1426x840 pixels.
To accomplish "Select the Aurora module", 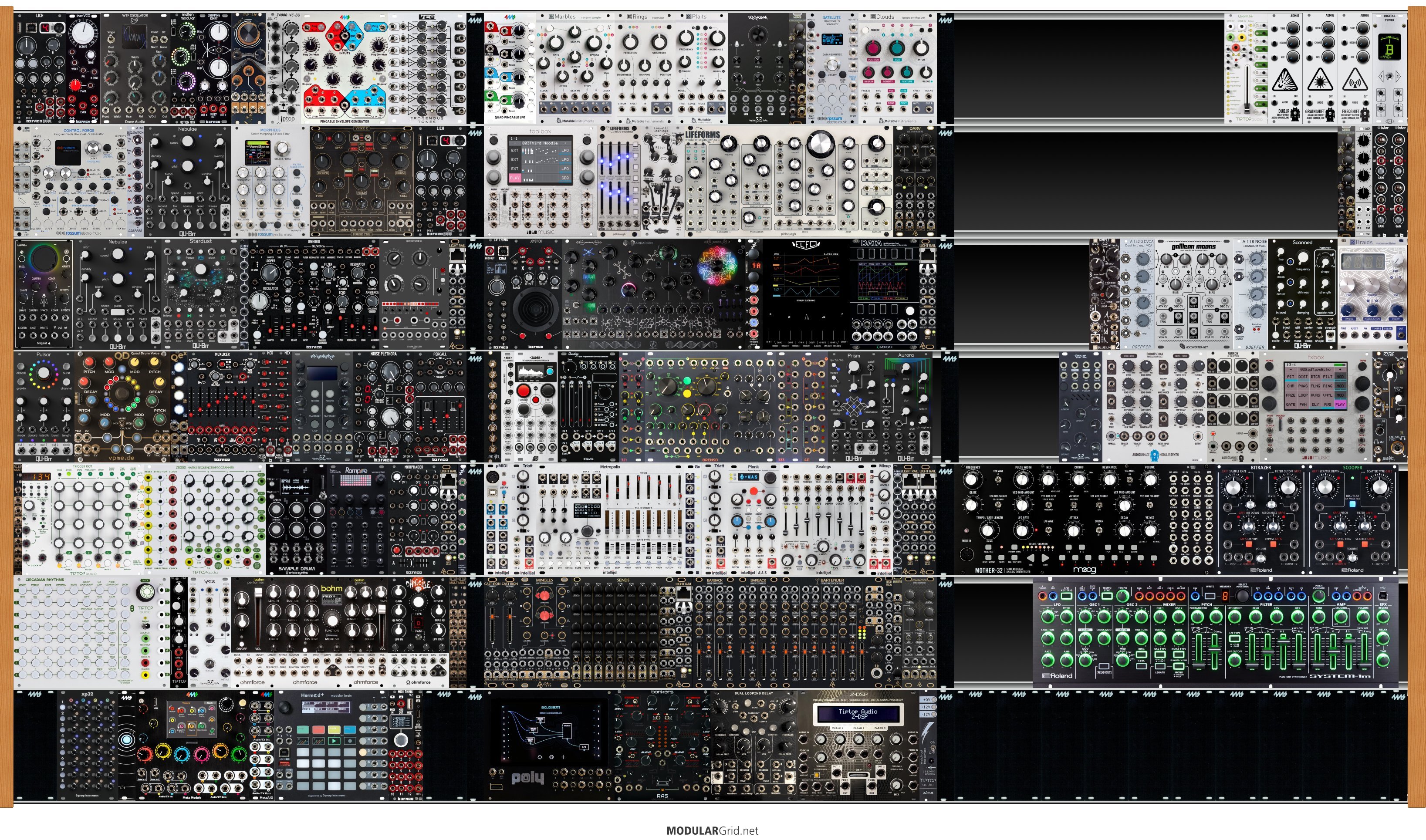I will tap(906, 406).
